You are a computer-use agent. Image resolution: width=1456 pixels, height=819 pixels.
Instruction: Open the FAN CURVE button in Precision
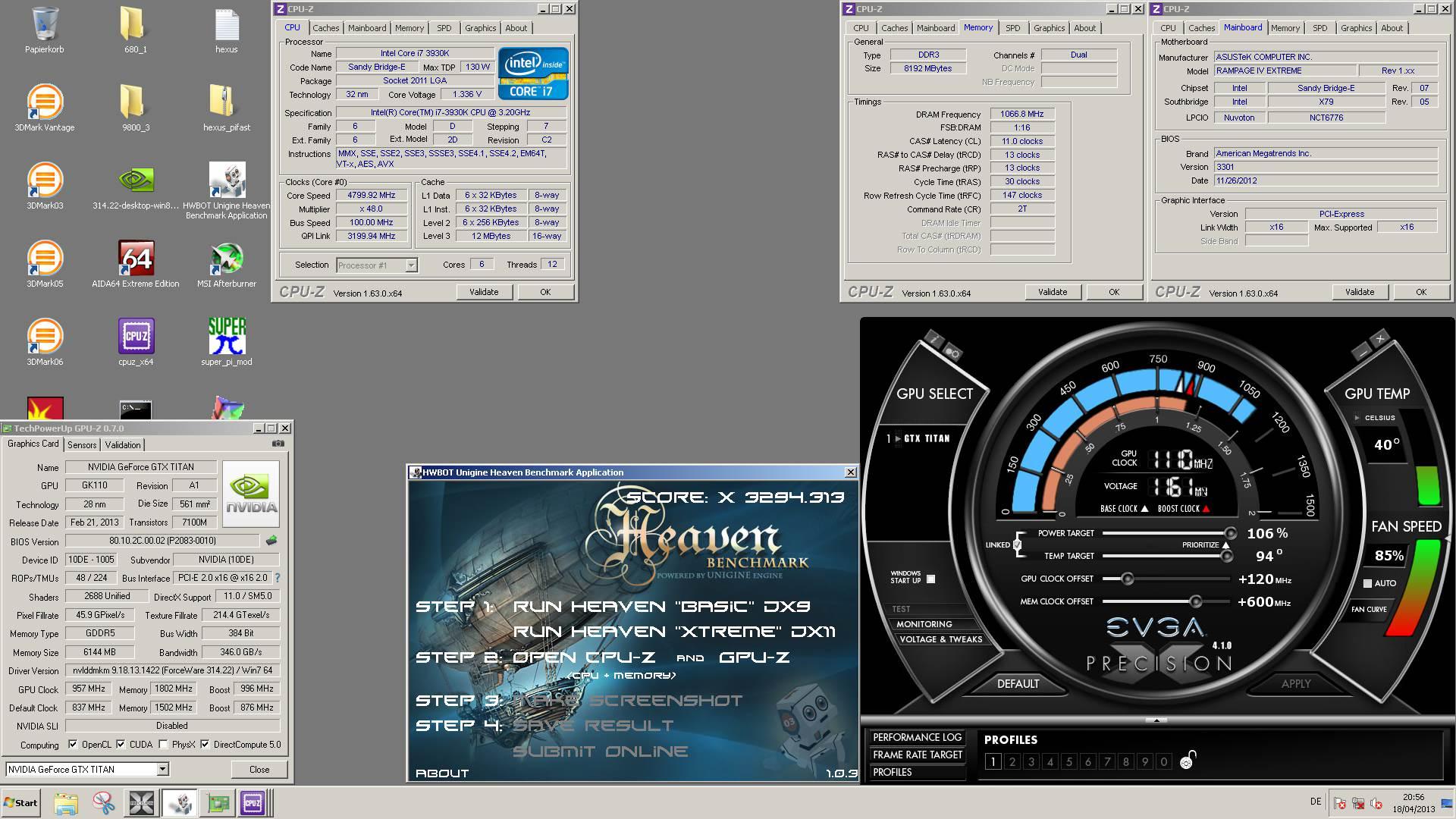(1369, 609)
